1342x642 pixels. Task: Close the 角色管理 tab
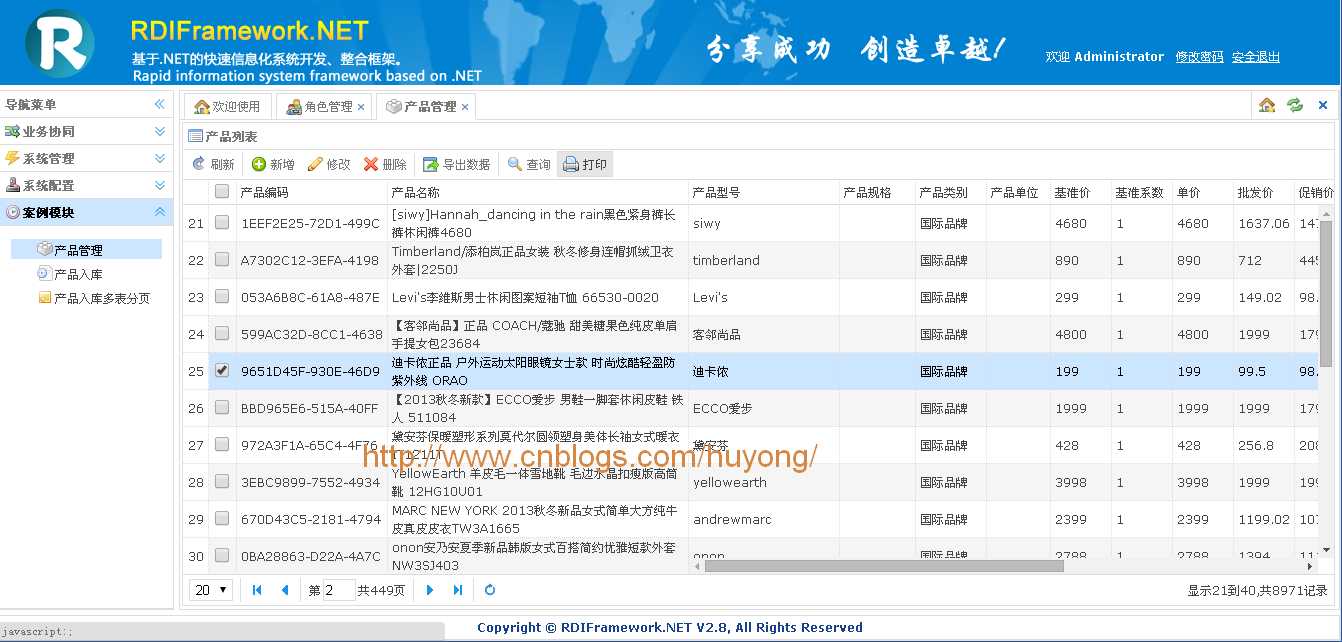click(x=361, y=107)
